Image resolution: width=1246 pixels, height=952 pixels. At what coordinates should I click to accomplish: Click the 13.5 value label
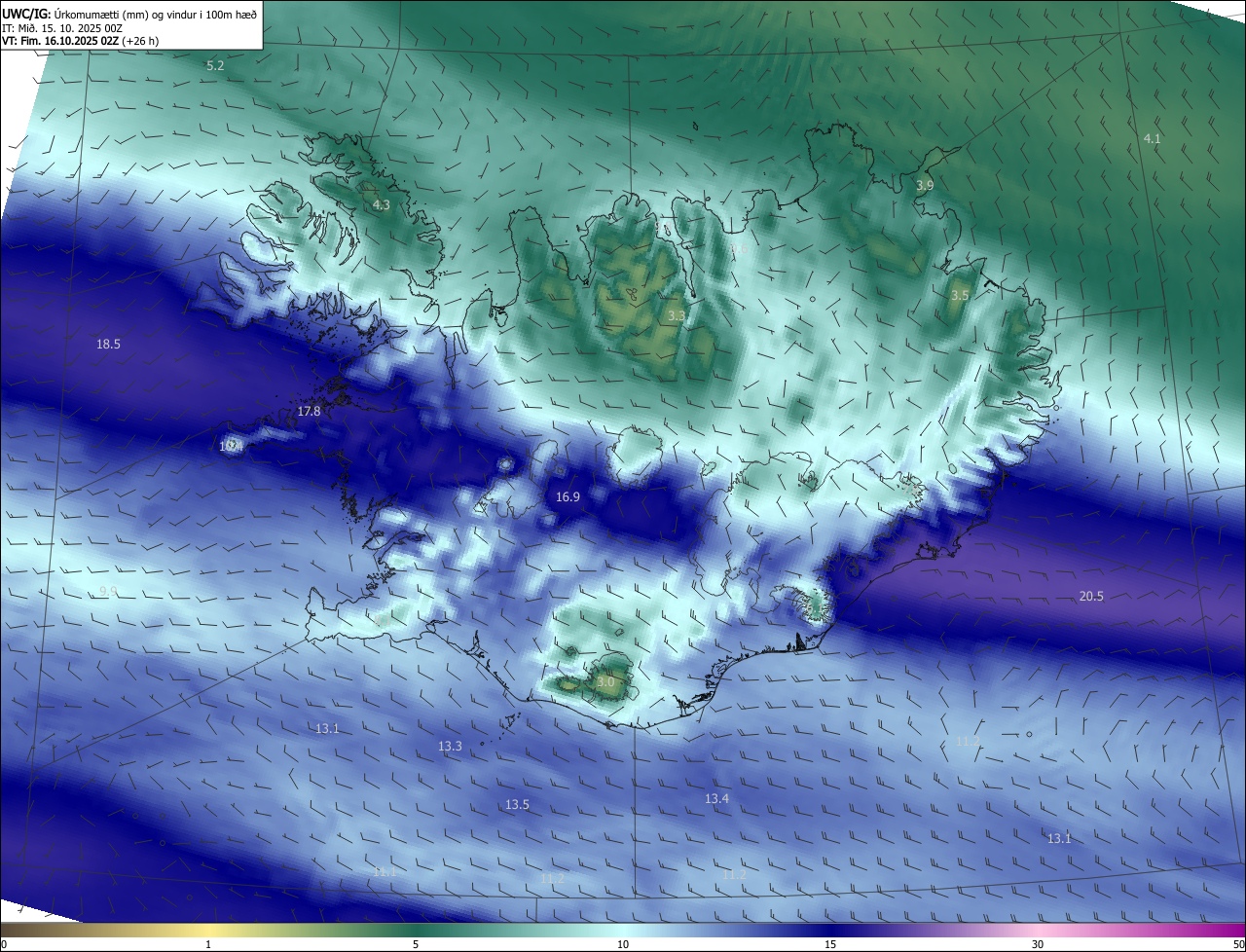point(517,805)
